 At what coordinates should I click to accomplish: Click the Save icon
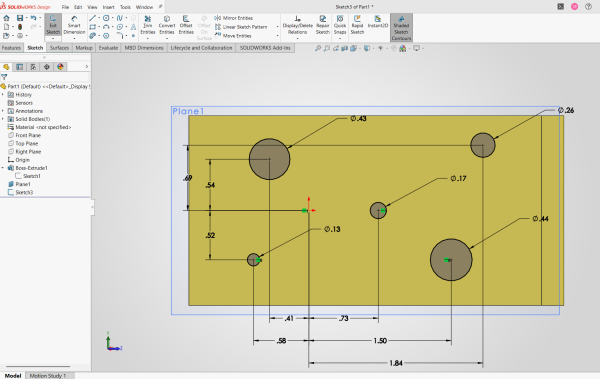pos(20,18)
